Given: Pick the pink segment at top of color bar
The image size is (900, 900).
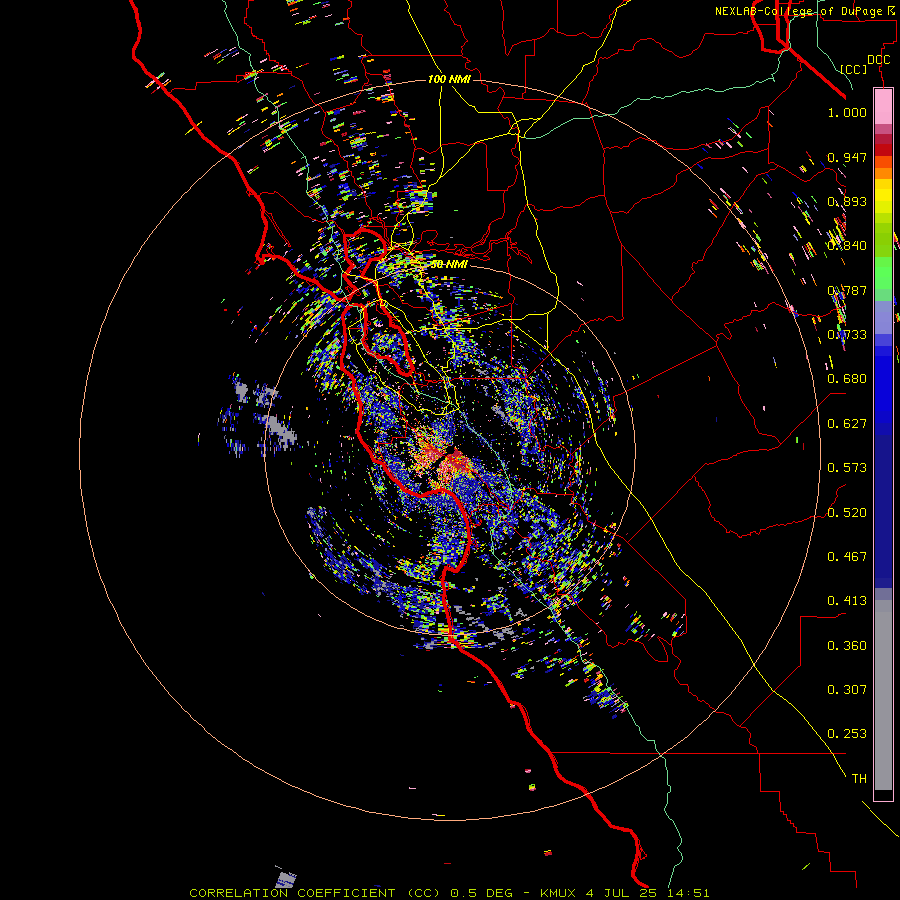Looking at the screenshot, I should (x=883, y=107).
